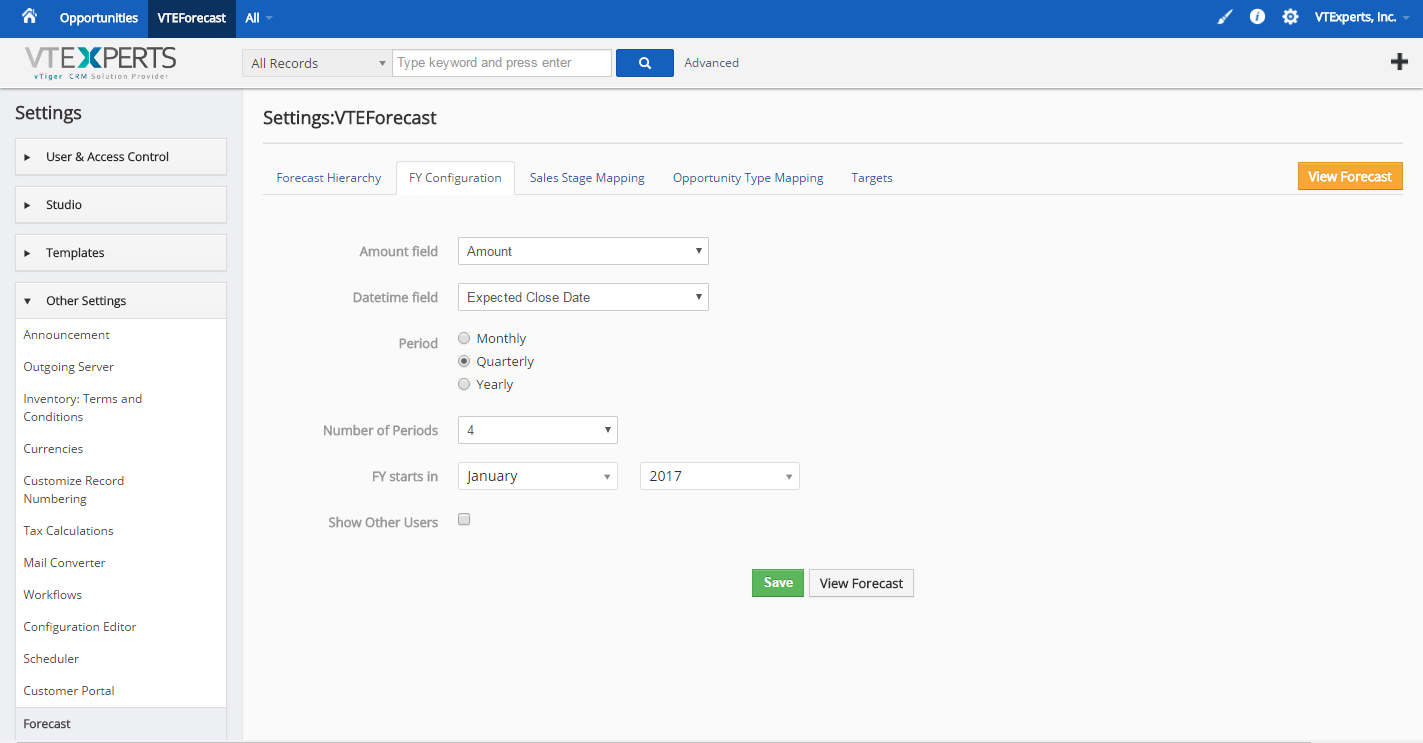Viewport: 1423px width, 743px height.
Task: Select the Monthly period radio button
Action: coord(464,338)
